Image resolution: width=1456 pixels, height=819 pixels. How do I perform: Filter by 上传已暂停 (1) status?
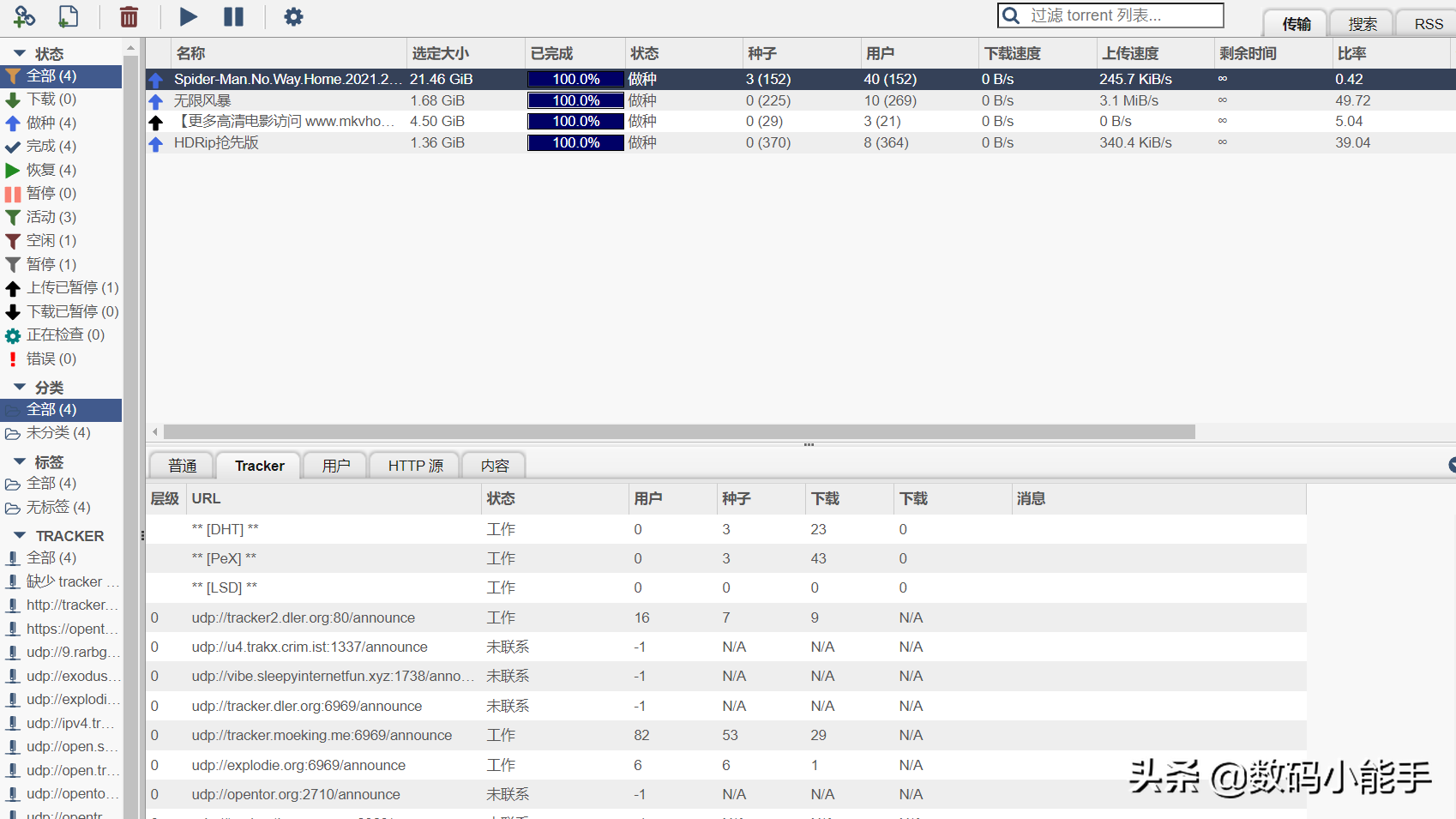click(61, 288)
